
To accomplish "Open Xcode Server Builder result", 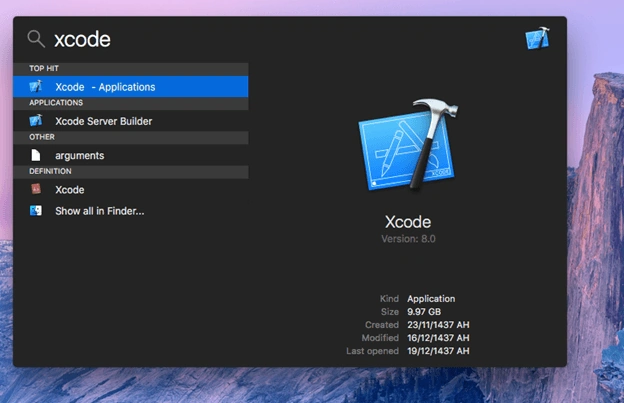I will click(131, 121).
